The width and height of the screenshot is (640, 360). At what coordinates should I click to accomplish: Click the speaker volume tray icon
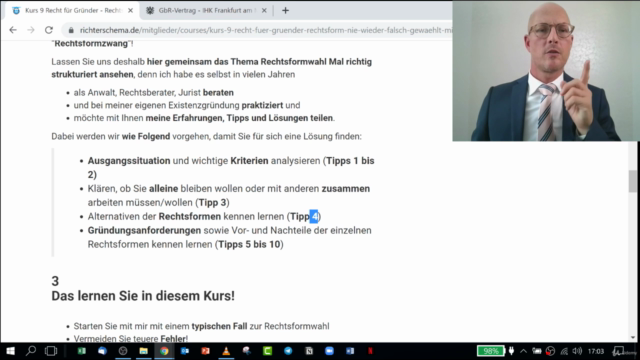577,351
